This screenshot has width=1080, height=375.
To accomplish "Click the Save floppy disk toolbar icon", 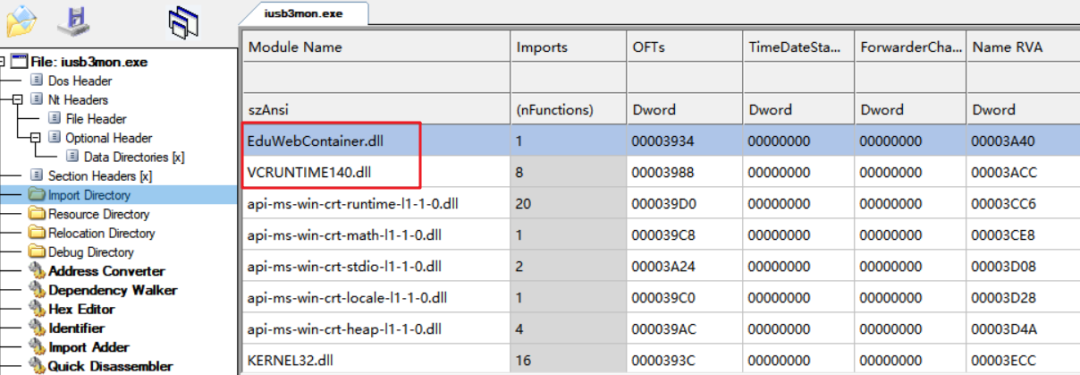I will click(72, 21).
